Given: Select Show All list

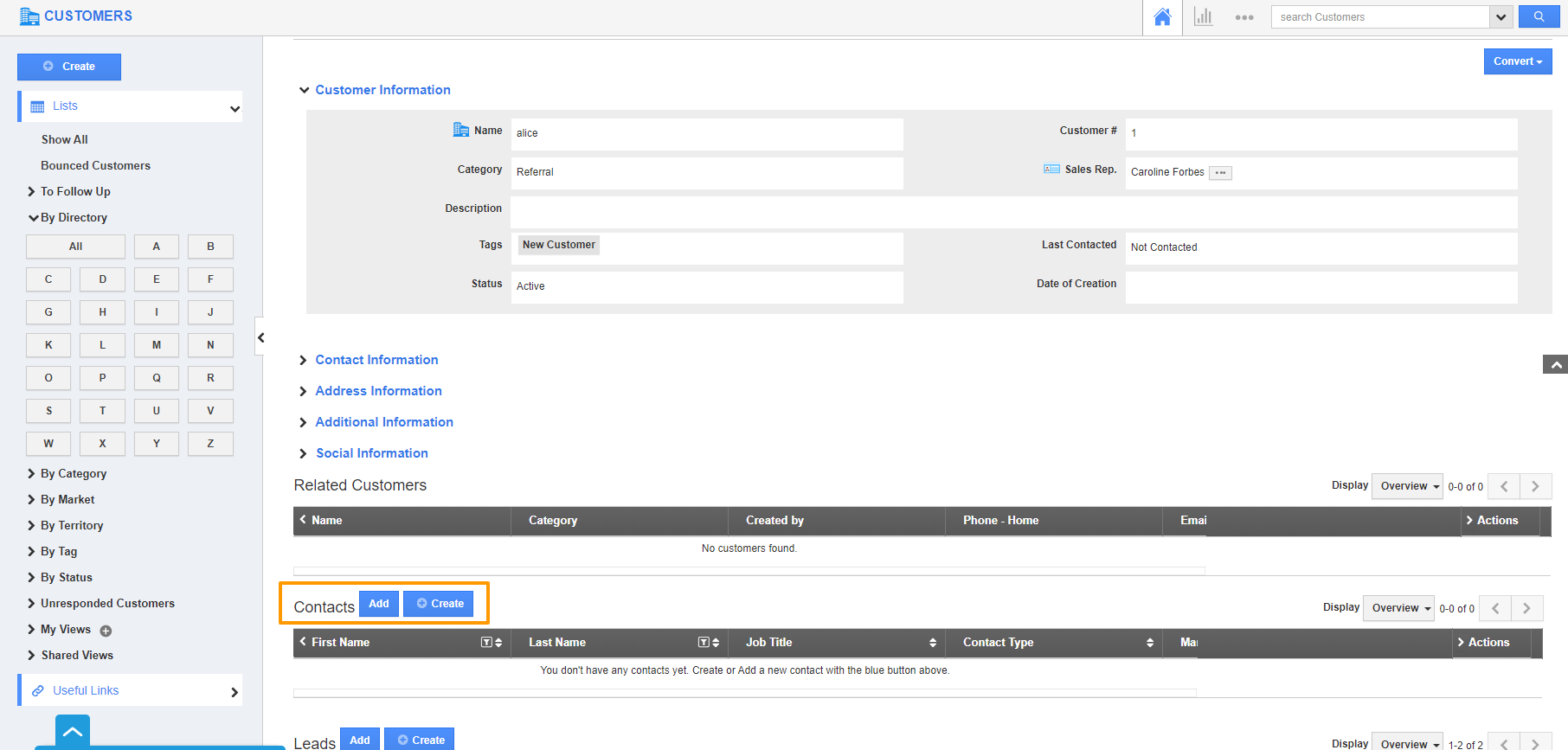Looking at the screenshot, I should pyautogui.click(x=65, y=139).
